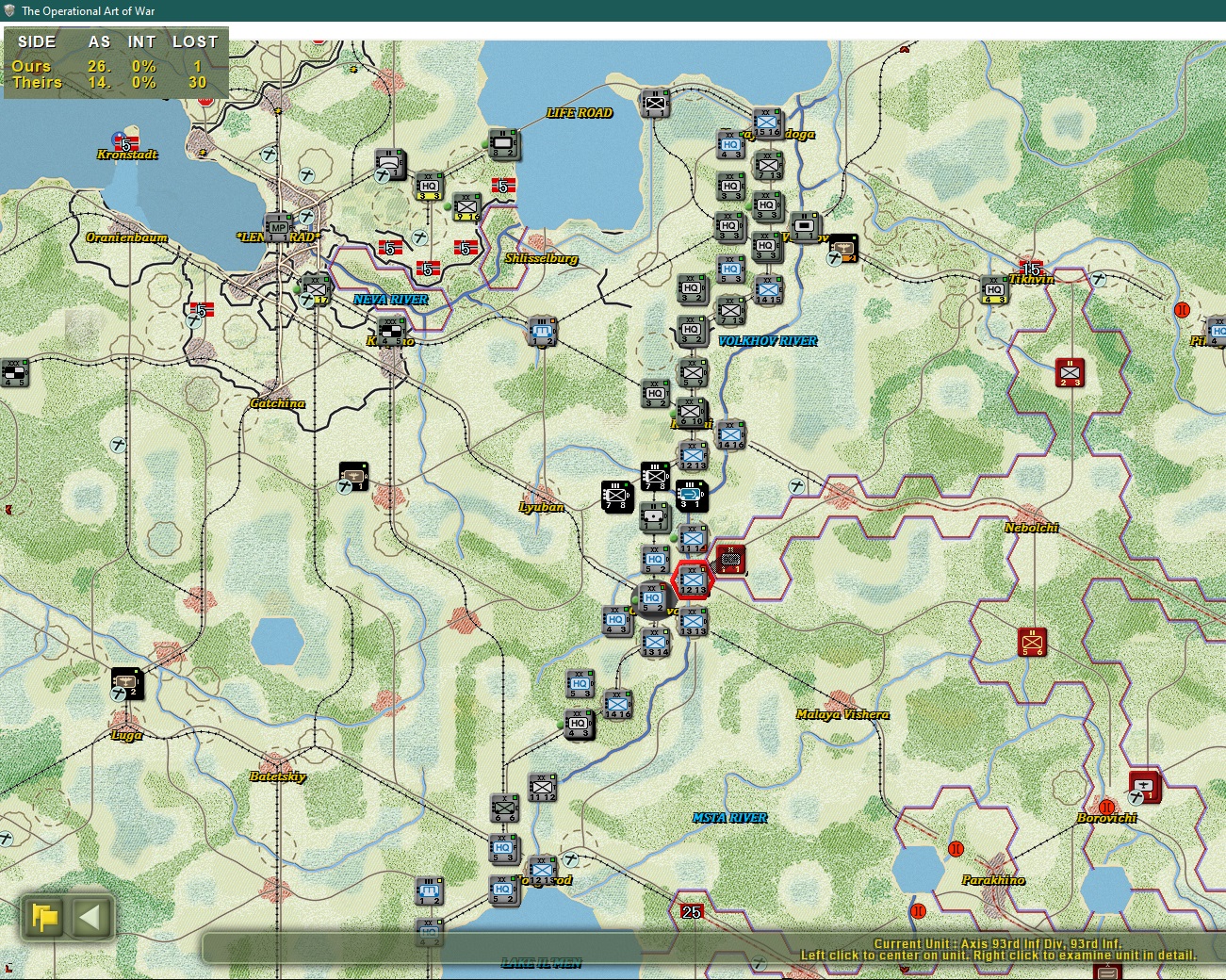1226x980 pixels.
Task: Select the 11-12 infantry division north of Novgorod
Action: [542, 787]
